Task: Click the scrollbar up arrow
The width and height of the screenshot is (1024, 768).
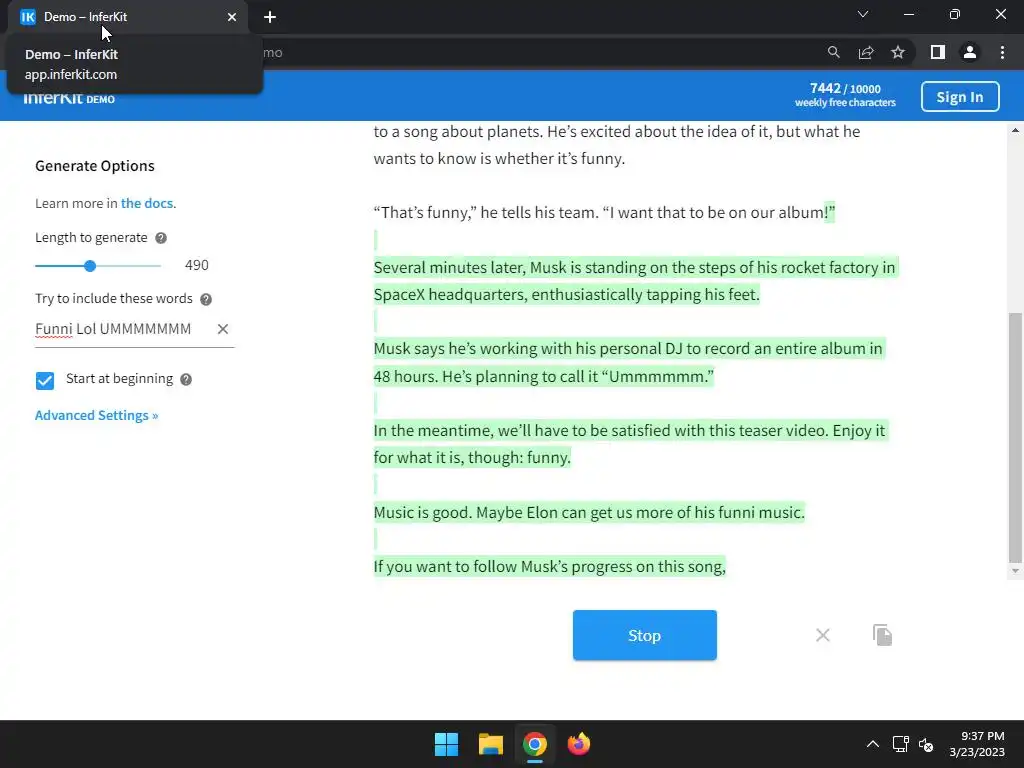Action: click(1015, 131)
